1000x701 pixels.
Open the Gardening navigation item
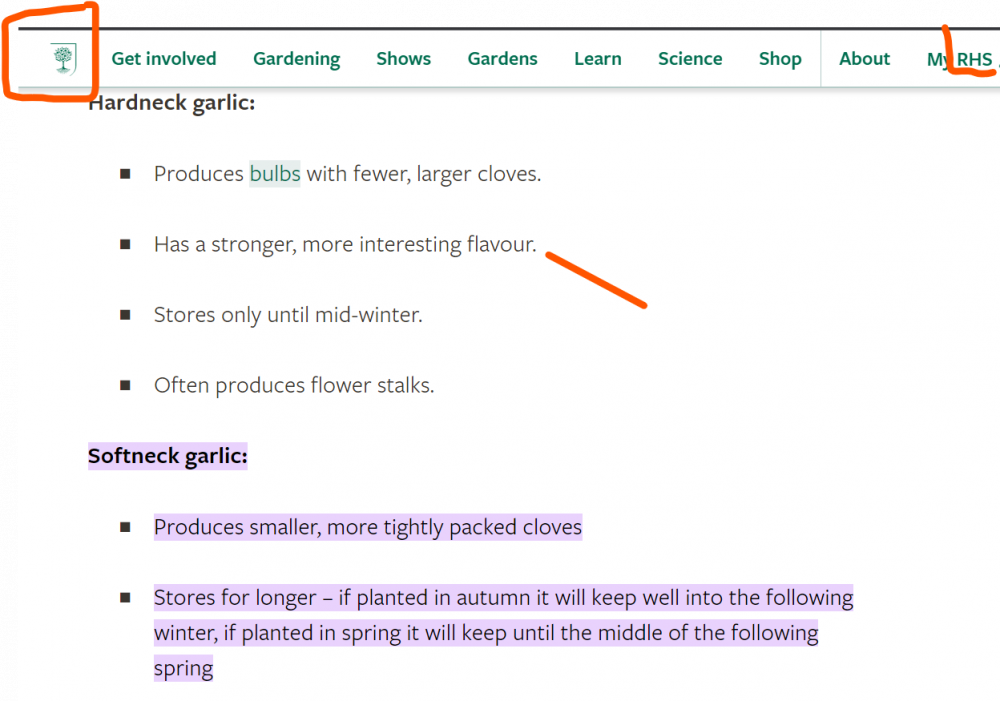pyautogui.click(x=297, y=59)
